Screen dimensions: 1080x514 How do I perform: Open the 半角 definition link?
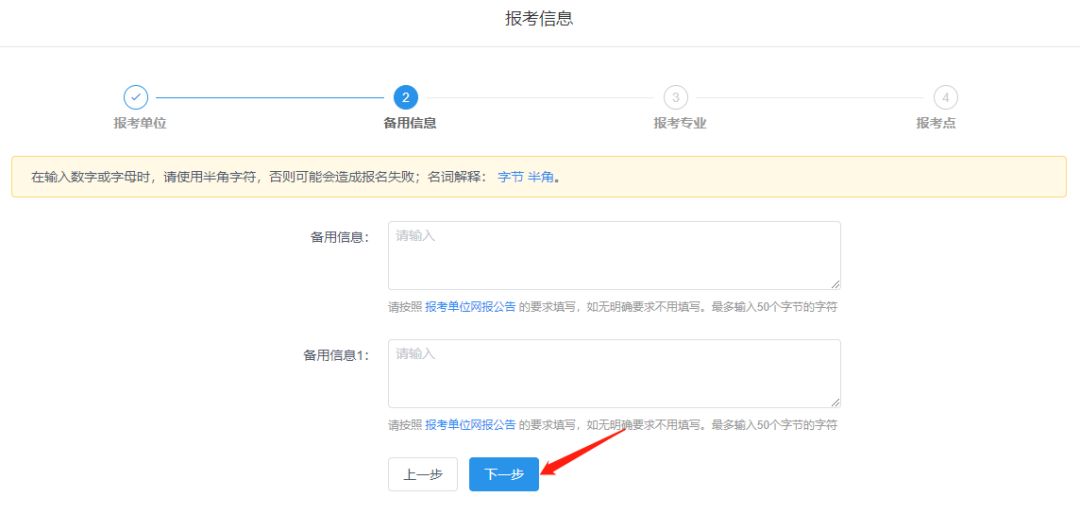click(540, 177)
